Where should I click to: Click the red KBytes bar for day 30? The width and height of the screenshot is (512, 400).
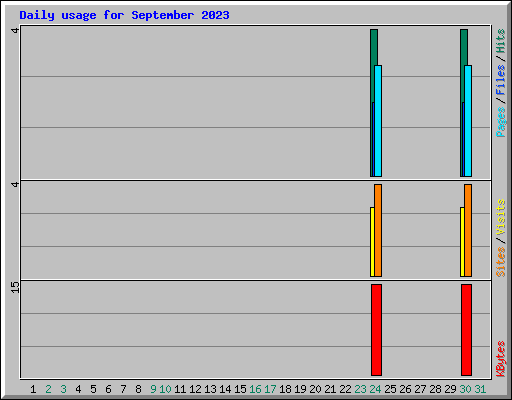tap(466, 330)
